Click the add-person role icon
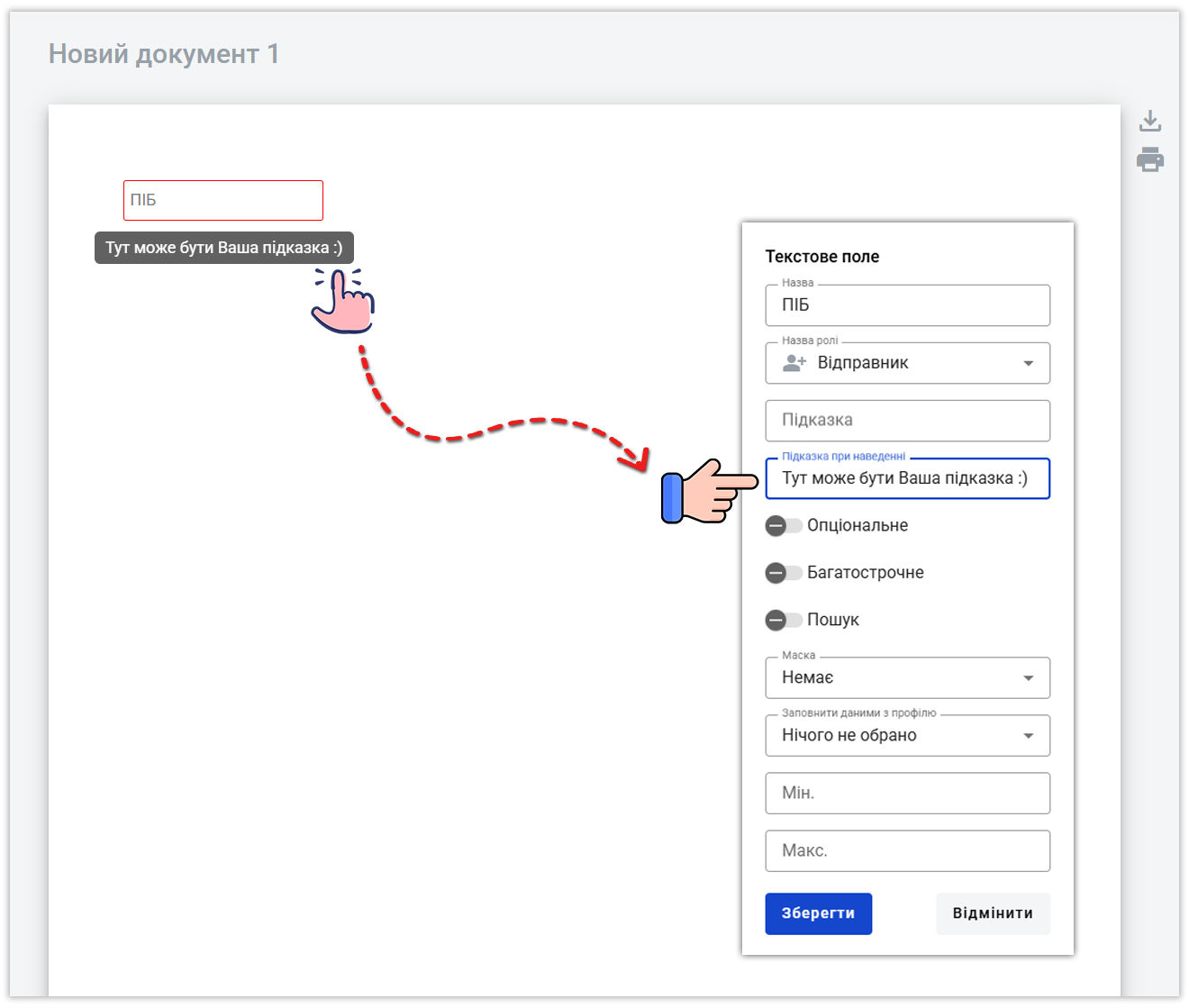 794,363
